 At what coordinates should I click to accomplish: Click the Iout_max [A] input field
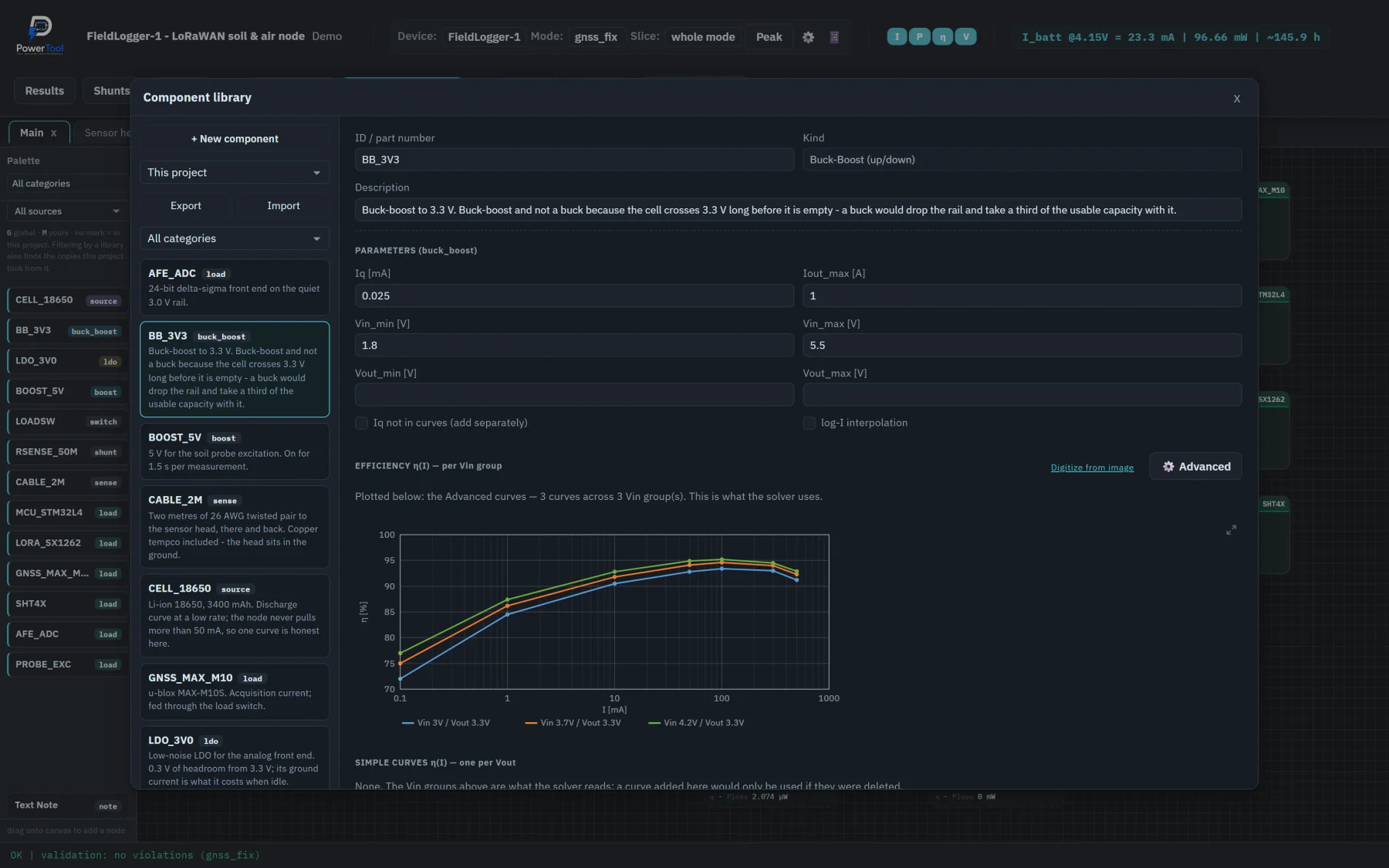pos(1022,296)
